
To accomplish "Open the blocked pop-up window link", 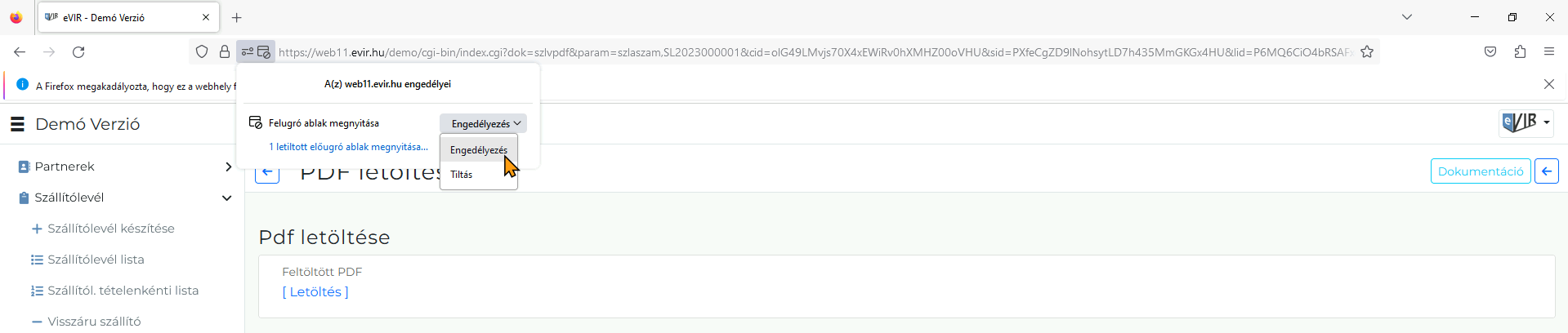I will click(x=349, y=147).
